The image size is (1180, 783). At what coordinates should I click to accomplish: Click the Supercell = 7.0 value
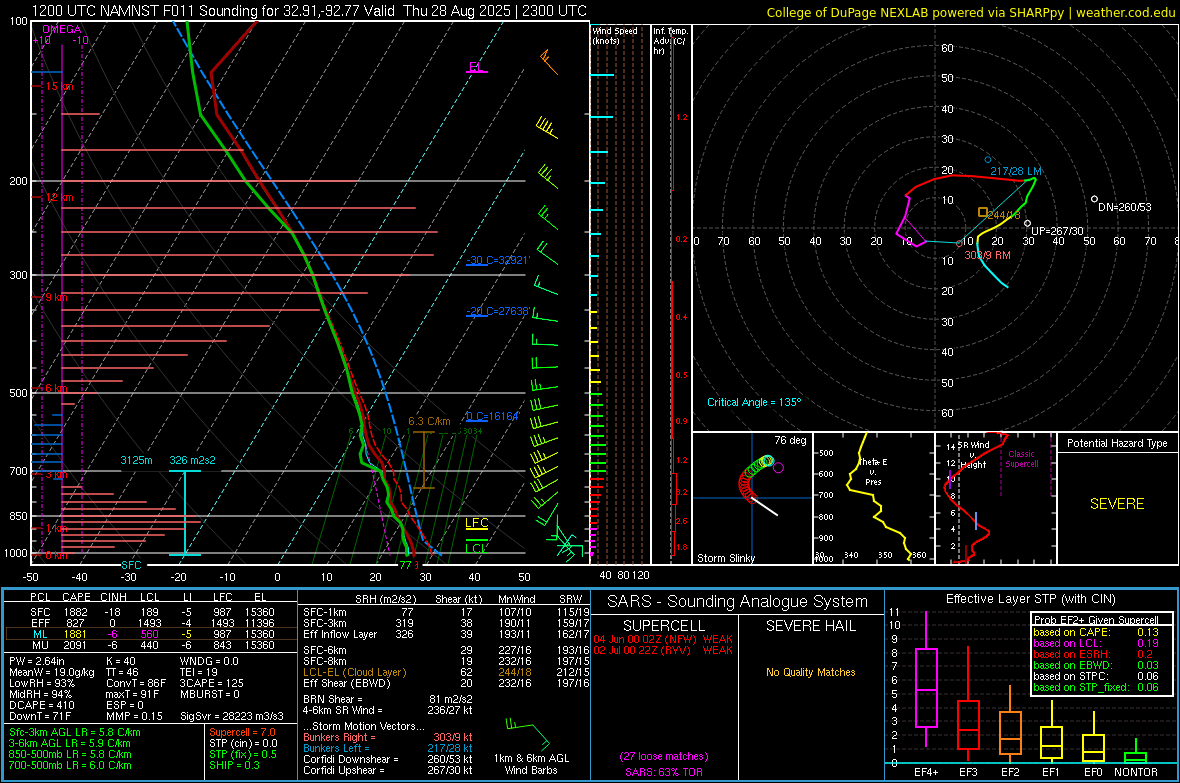(242, 732)
